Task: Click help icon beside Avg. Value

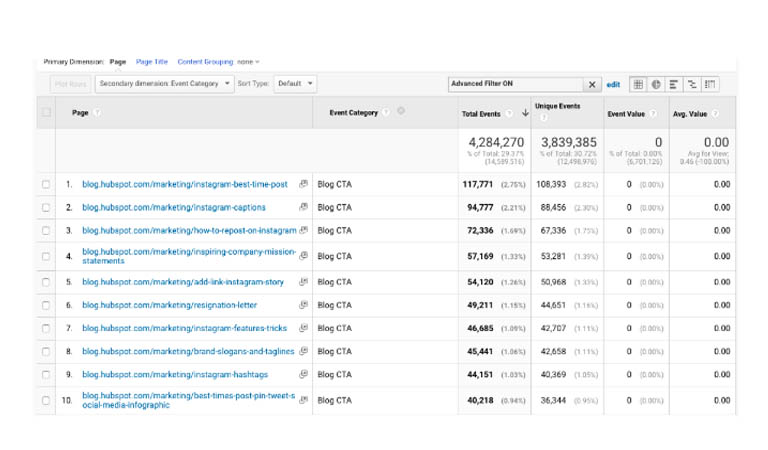Action: point(715,114)
